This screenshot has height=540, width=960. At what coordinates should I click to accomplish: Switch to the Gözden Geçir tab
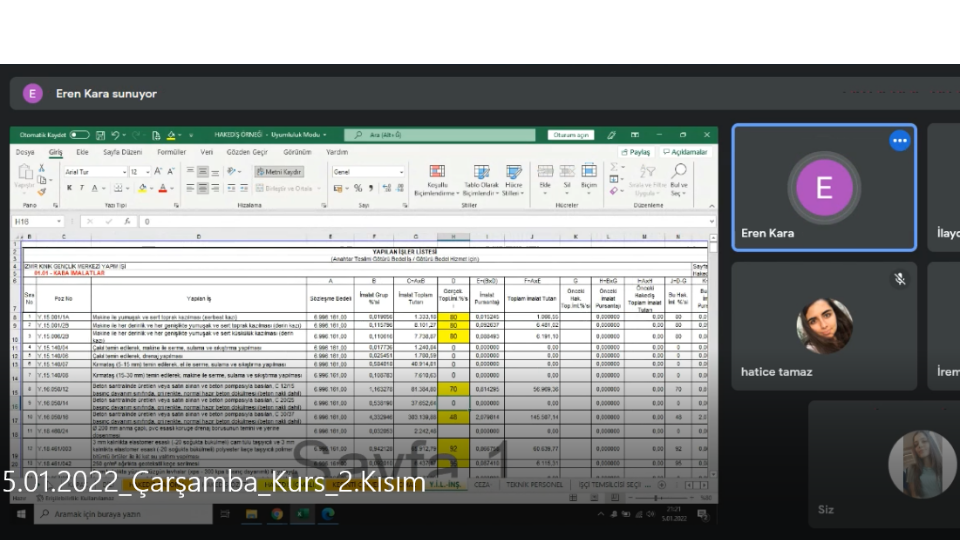point(247,152)
